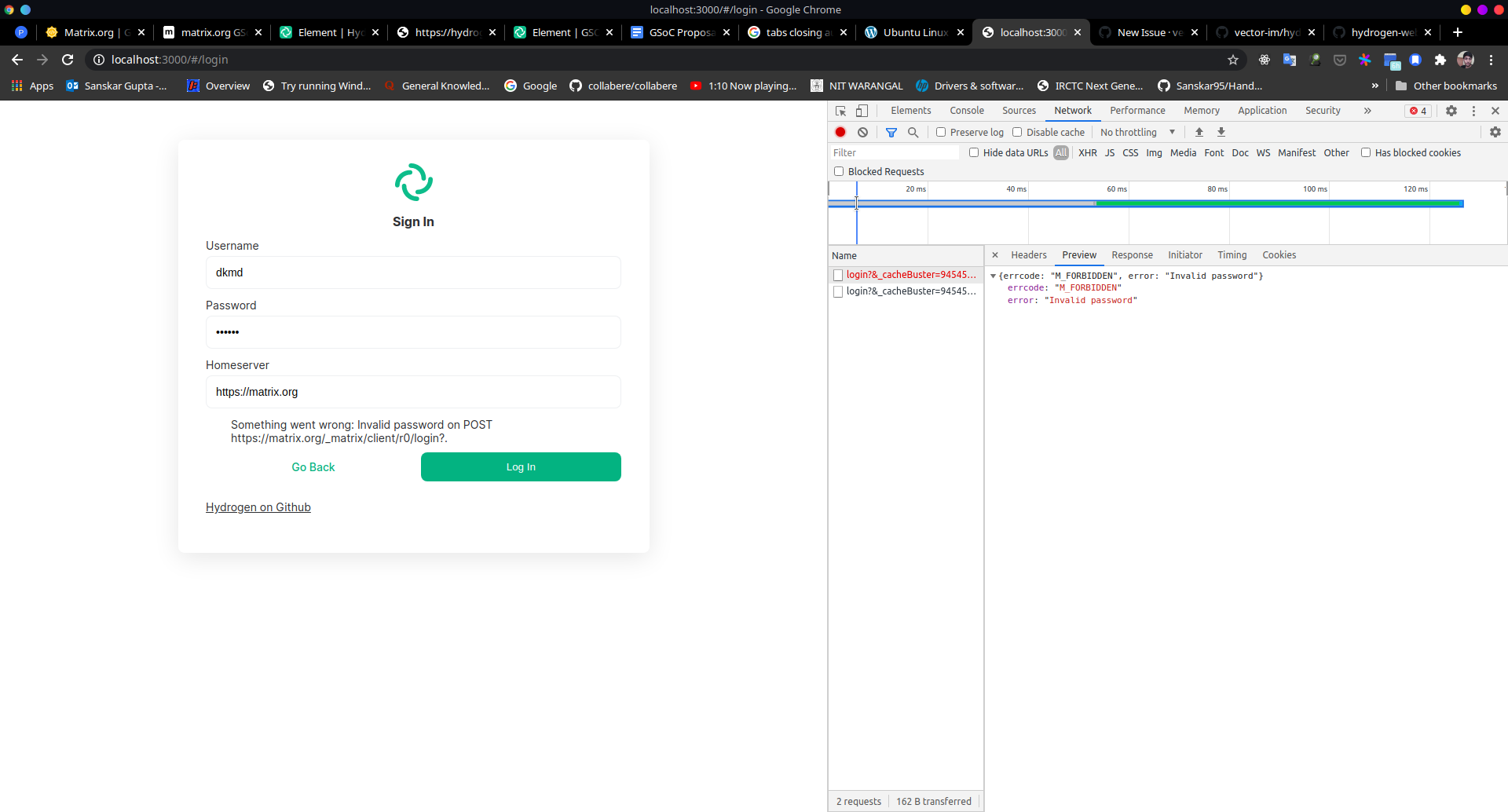
Task: Open the Headers tab of the request
Action: (x=1029, y=255)
